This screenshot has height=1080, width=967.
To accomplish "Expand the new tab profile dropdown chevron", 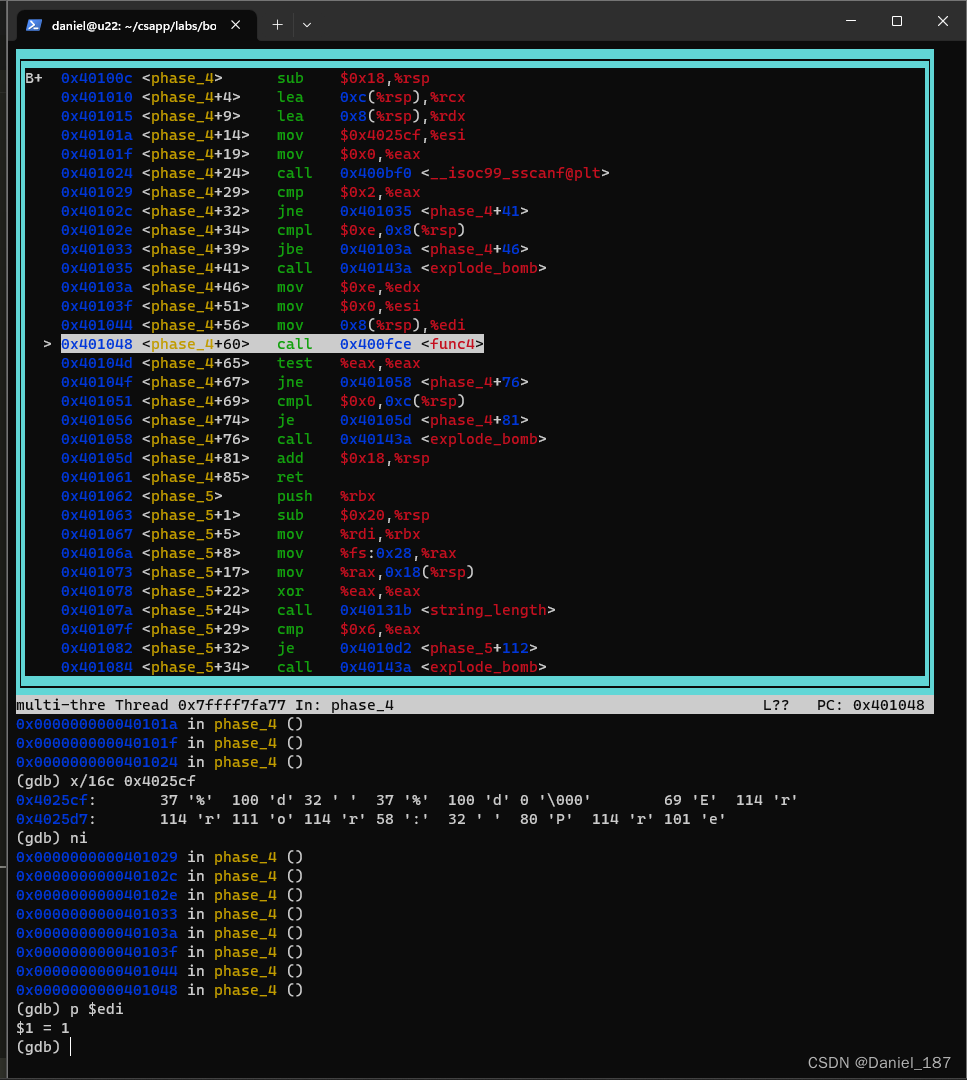I will 307,24.
